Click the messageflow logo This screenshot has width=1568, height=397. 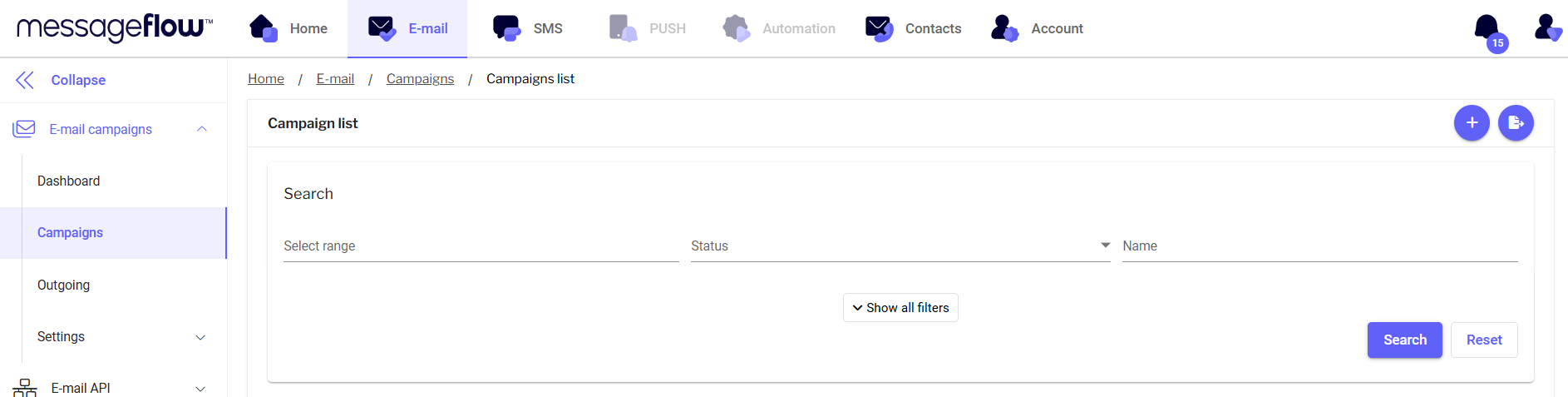[x=115, y=27]
